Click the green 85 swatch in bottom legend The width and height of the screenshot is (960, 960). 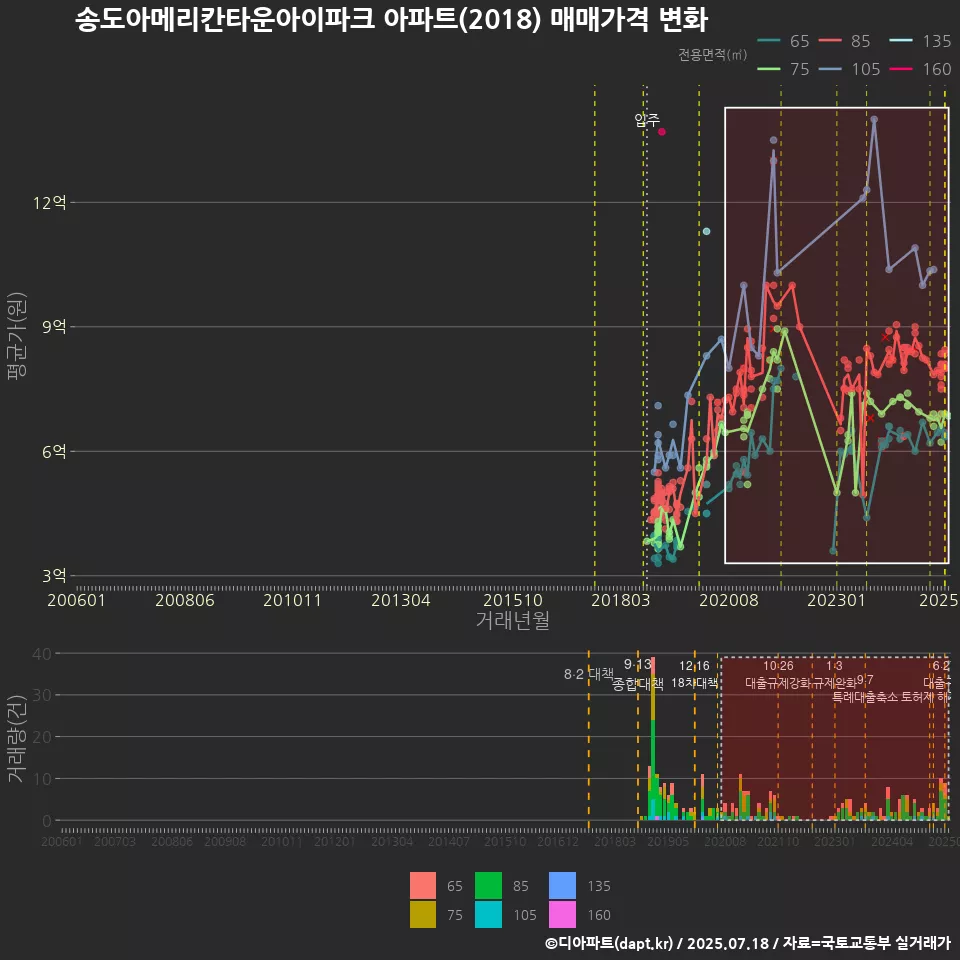click(488, 885)
